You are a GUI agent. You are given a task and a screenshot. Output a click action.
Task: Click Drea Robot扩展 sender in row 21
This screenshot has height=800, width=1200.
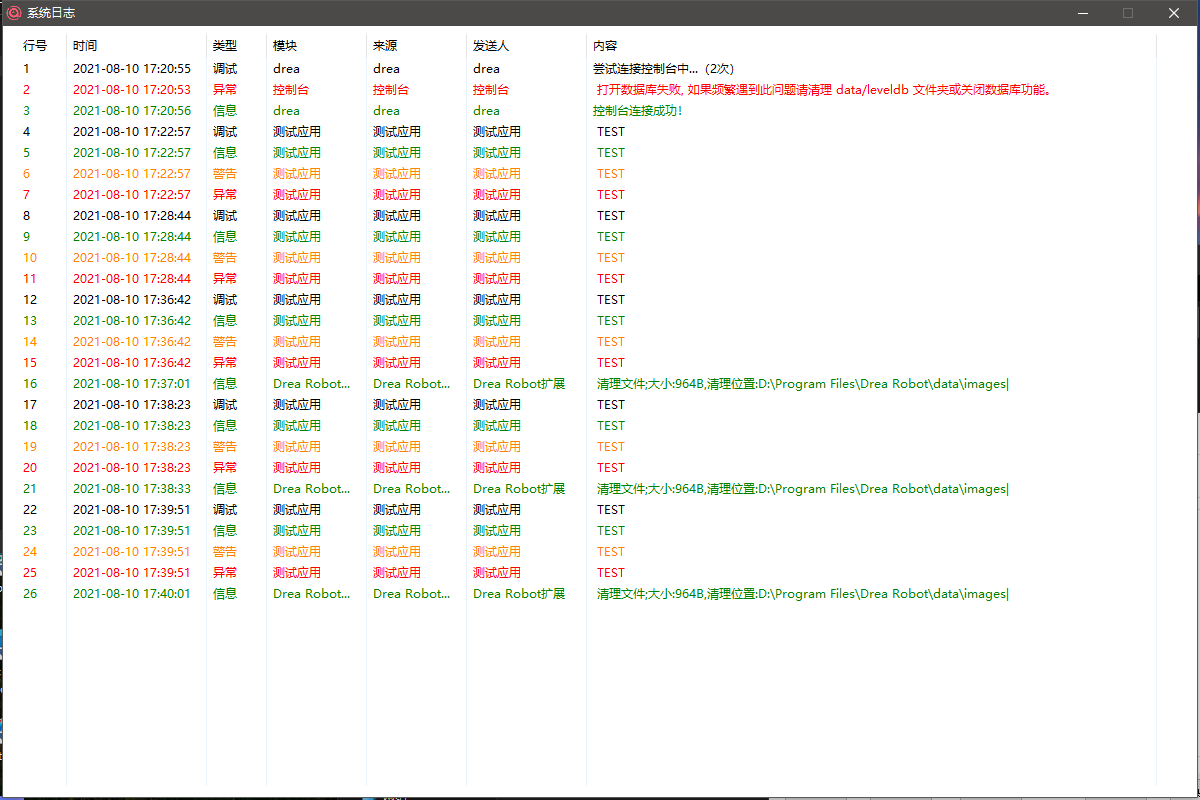click(x=519, y=489)
